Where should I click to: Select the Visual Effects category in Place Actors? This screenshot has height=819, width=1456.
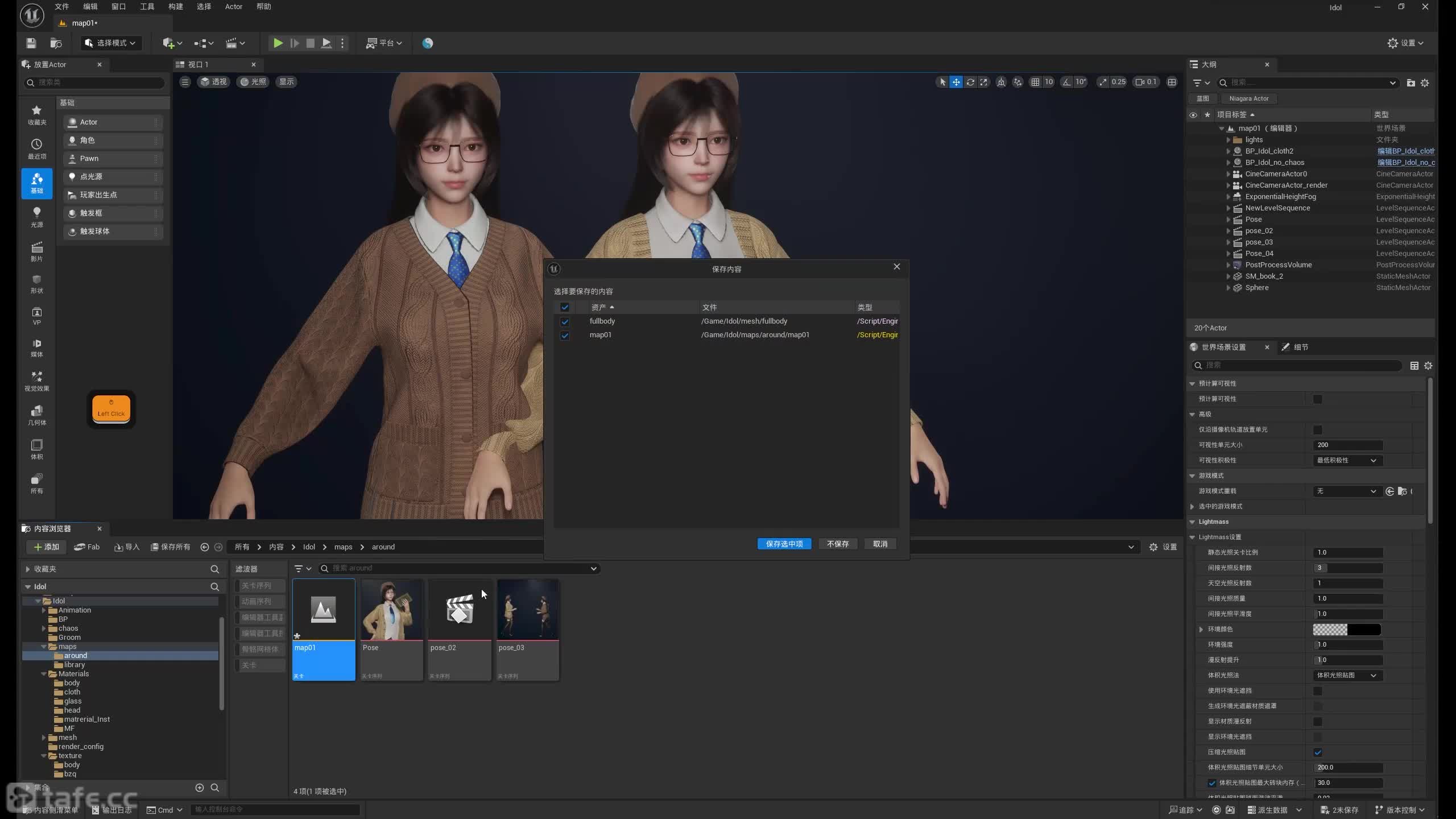pyautogui.click(x=37, y=380)
